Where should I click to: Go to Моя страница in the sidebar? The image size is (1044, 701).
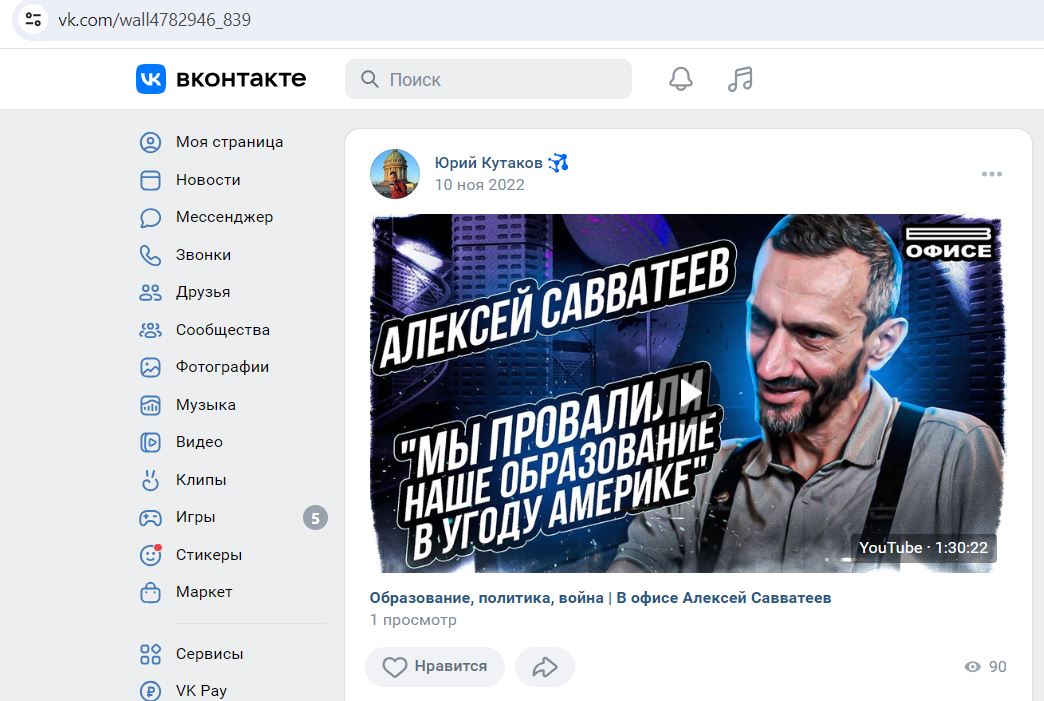[x=230, y=142]
